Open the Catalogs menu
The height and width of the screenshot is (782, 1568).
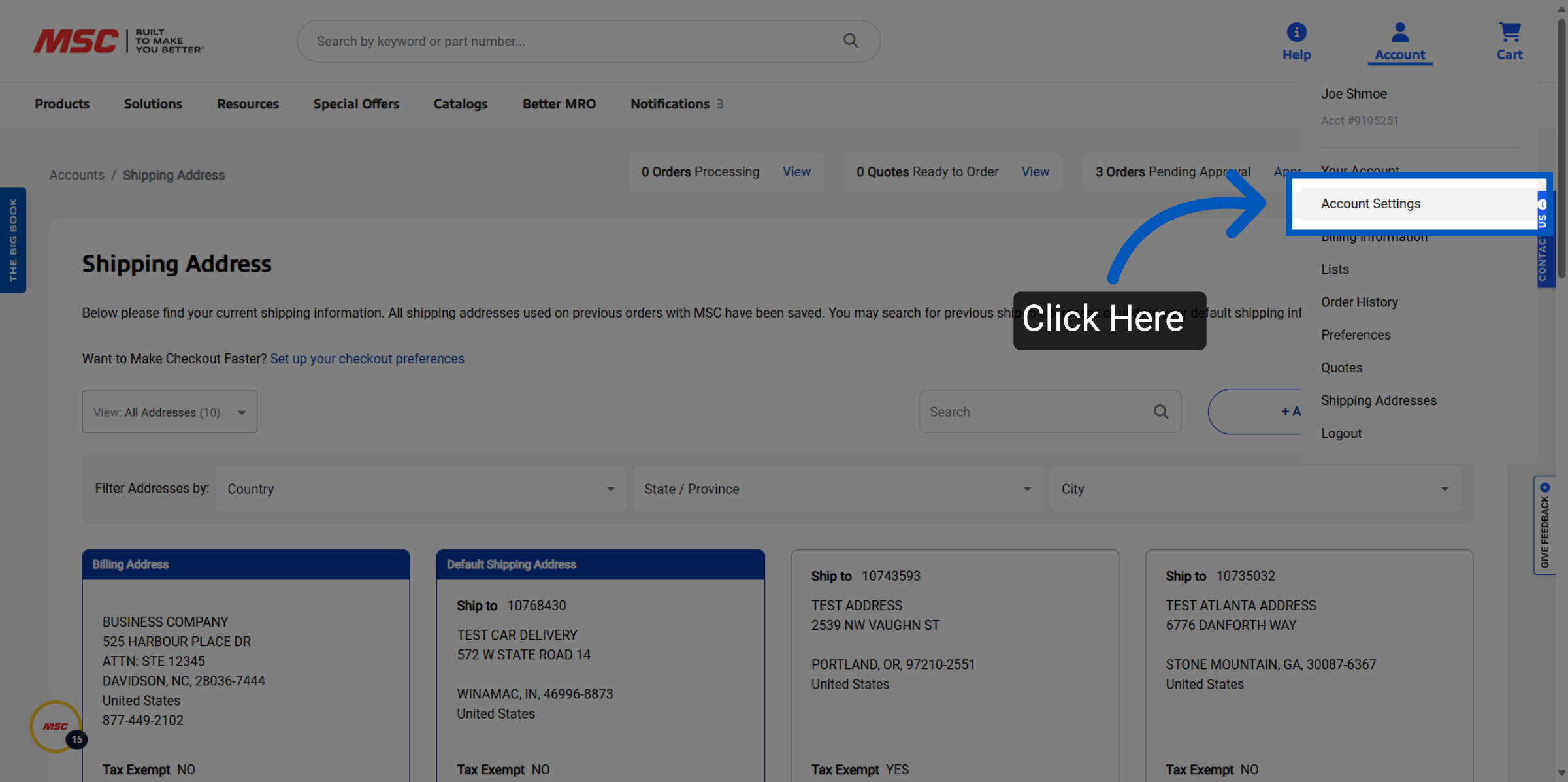point(461,104)
